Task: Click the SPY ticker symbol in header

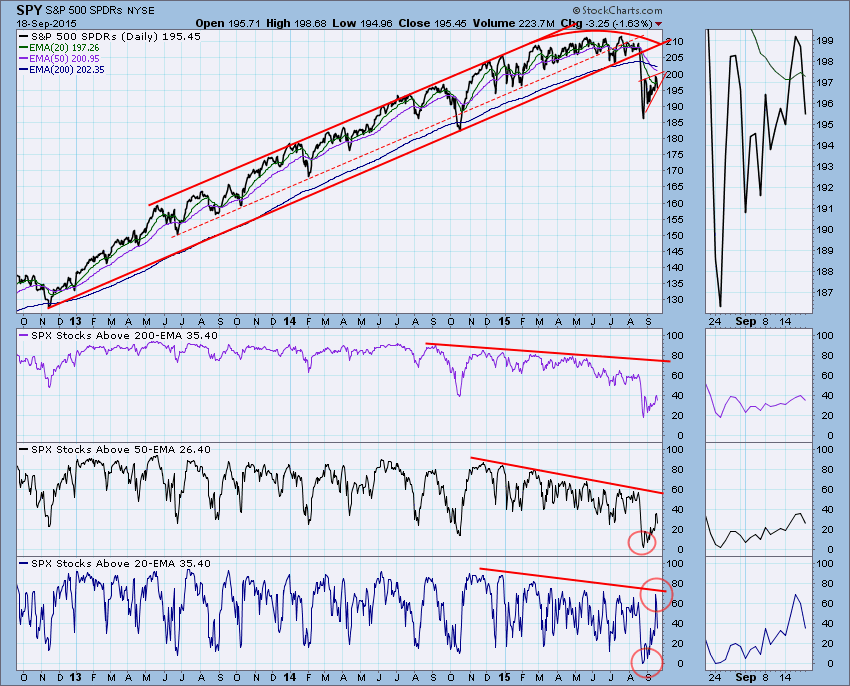Action: (29, 10)
